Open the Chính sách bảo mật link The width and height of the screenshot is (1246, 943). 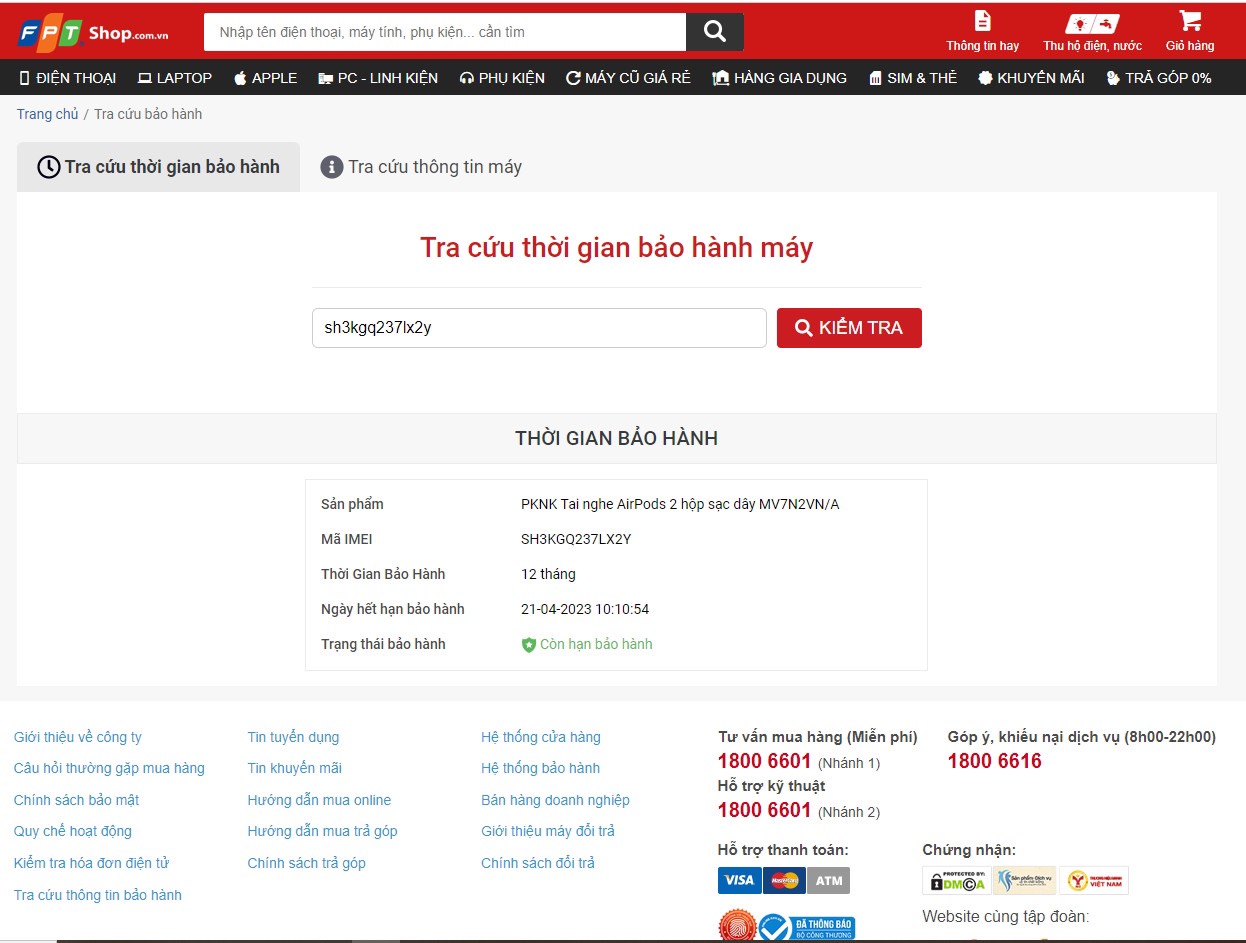tap(76, 800)
